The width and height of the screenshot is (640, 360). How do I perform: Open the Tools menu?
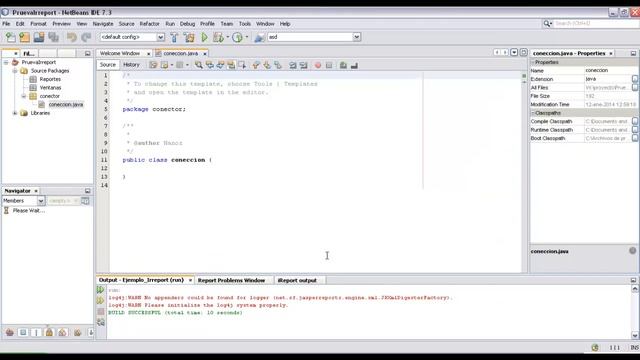pyautogui.click(x=245, y=24)
